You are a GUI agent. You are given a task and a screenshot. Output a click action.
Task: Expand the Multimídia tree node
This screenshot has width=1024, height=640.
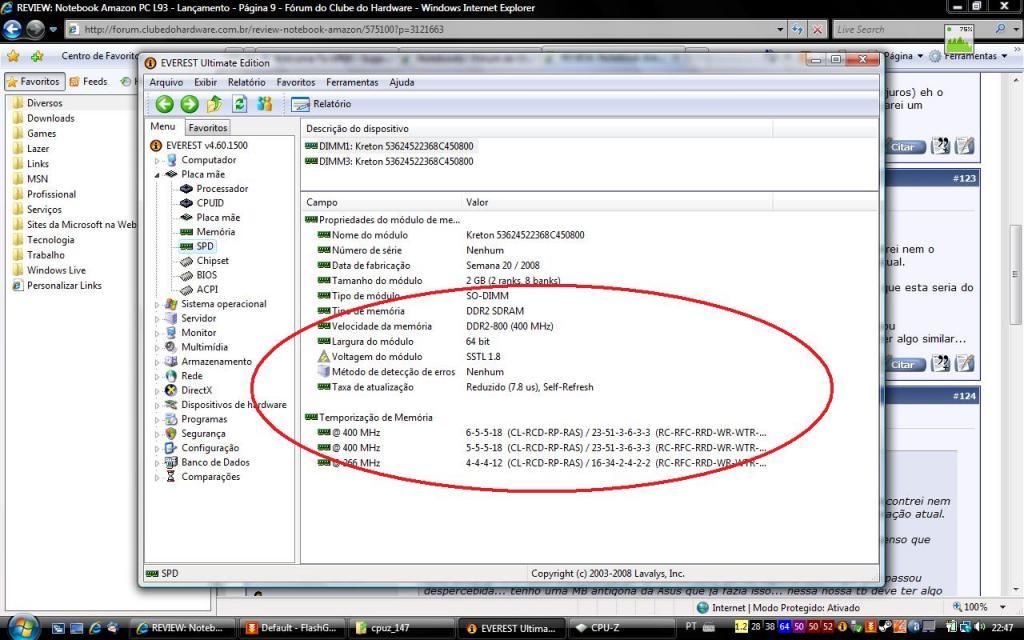157,347
